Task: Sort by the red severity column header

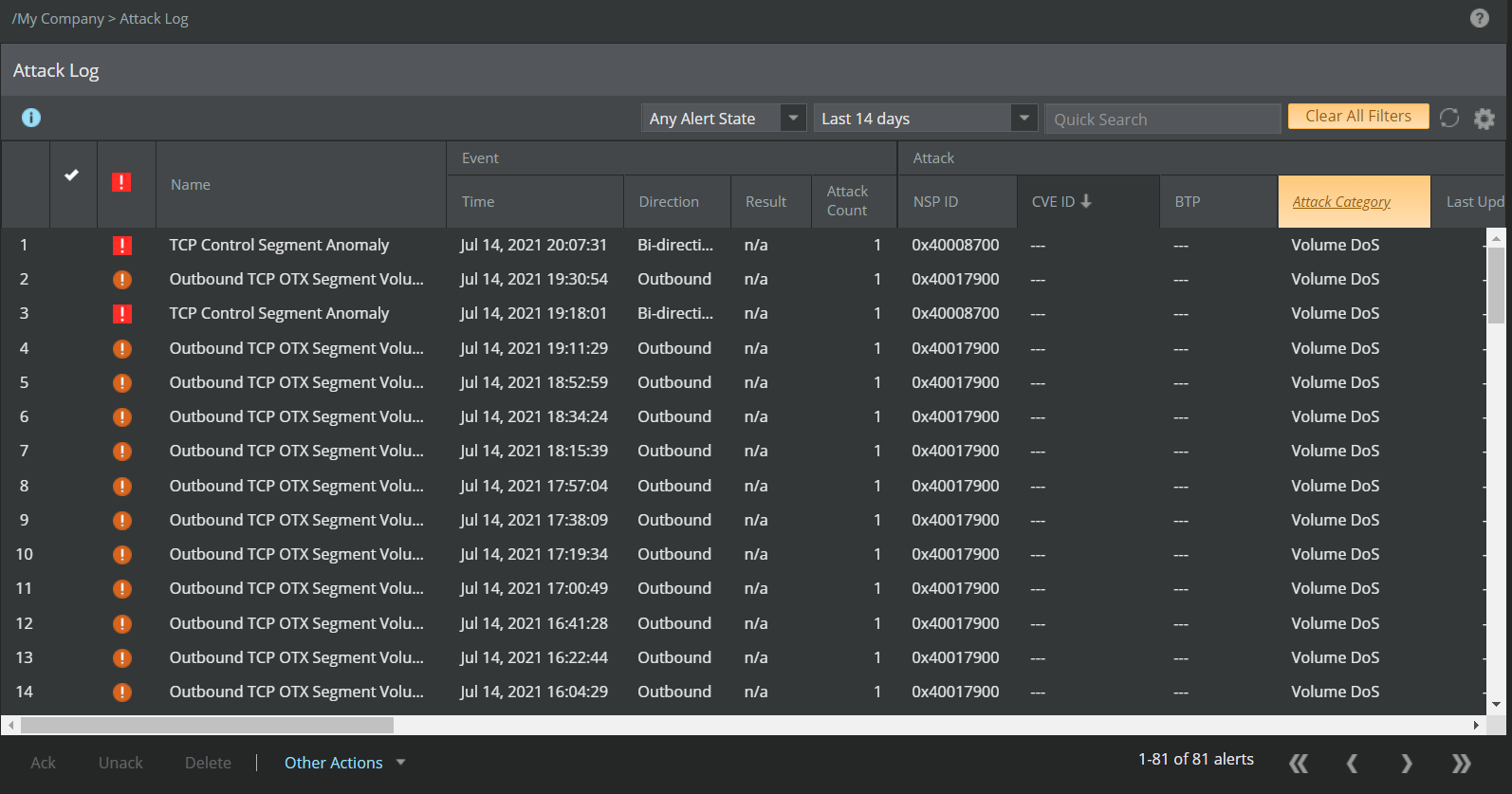Action: click(x=121, y=182)
